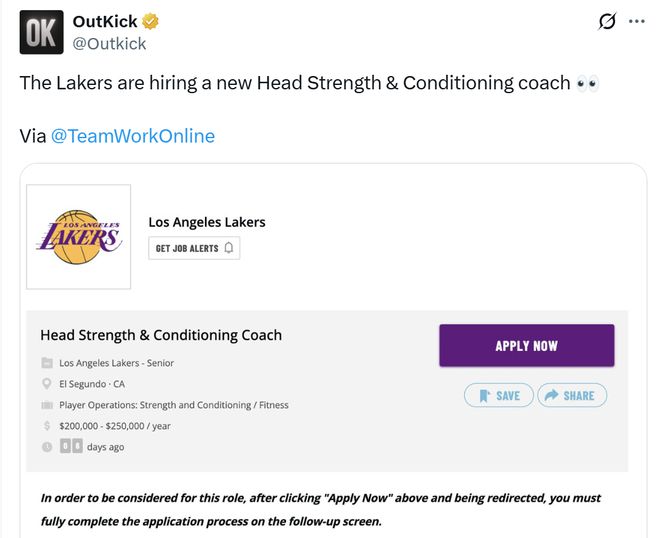
Task: Click the Player Operations category text
Action: [174, 405]
